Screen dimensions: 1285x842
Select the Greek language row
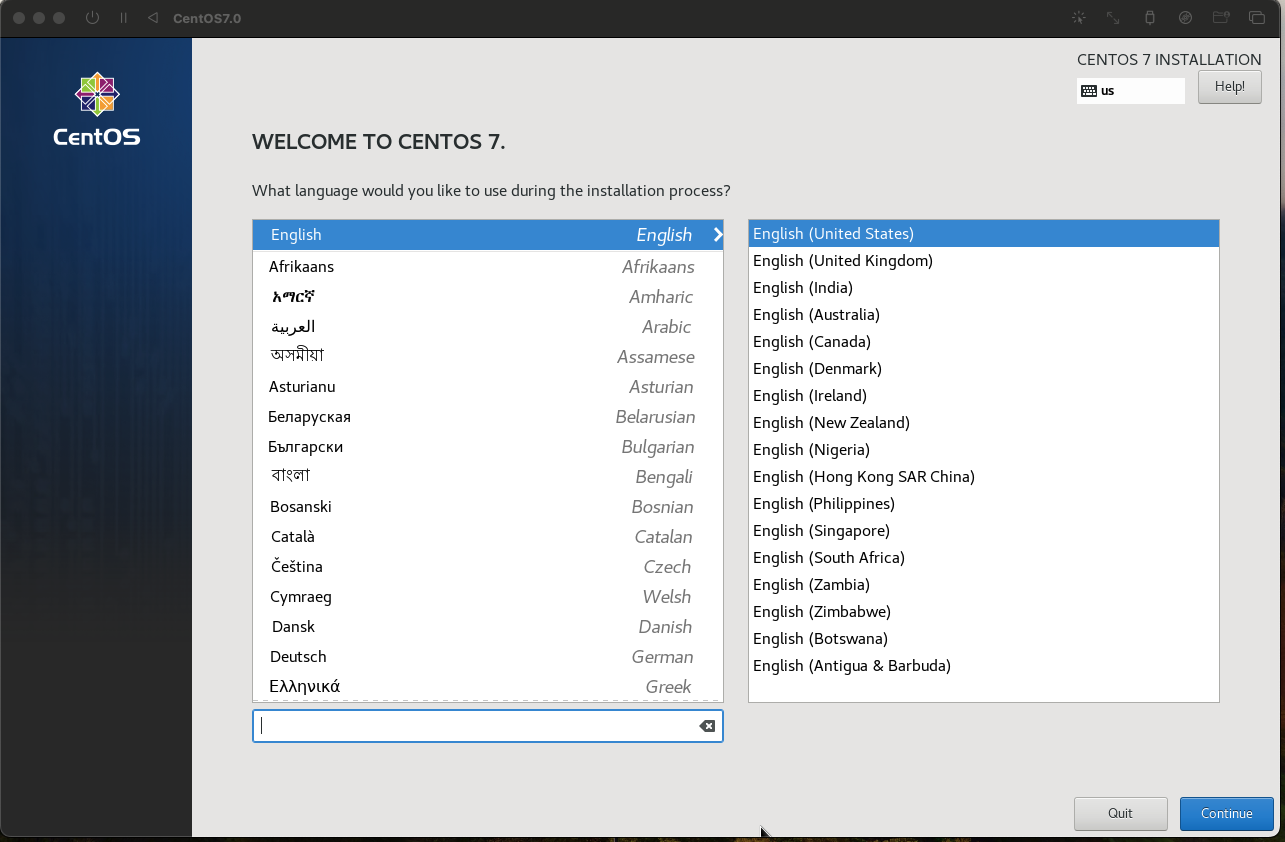click(x=488, y=687)
